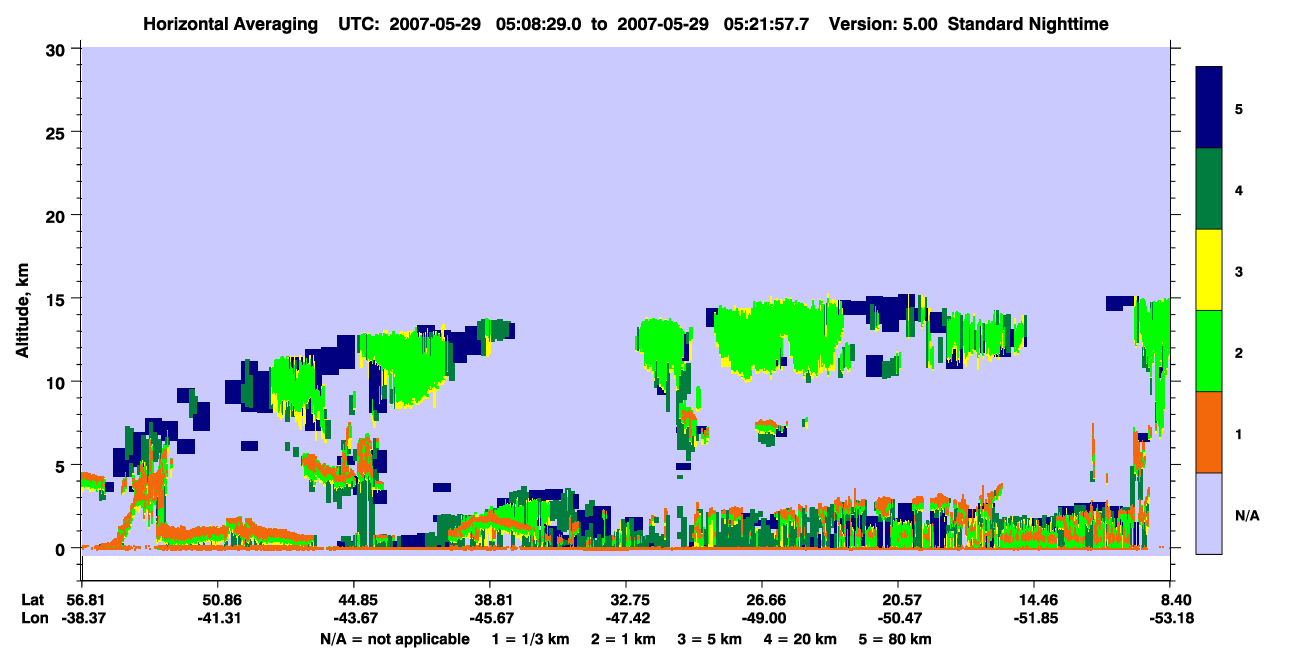
Task: Click the 'Lat' row label
Action: (32, 600)
